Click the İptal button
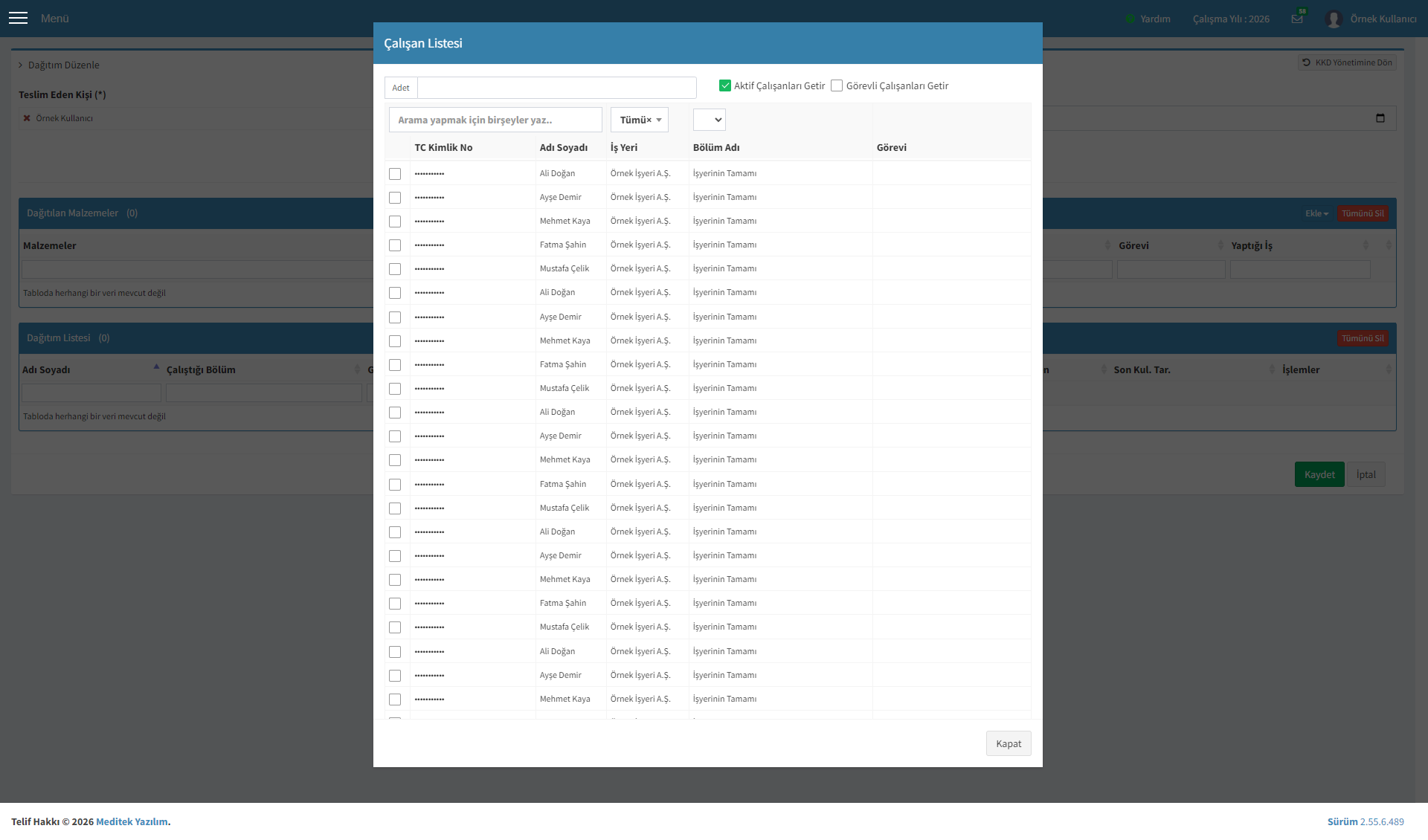This screenshot has width=1428, height=840. point(1366,474)
